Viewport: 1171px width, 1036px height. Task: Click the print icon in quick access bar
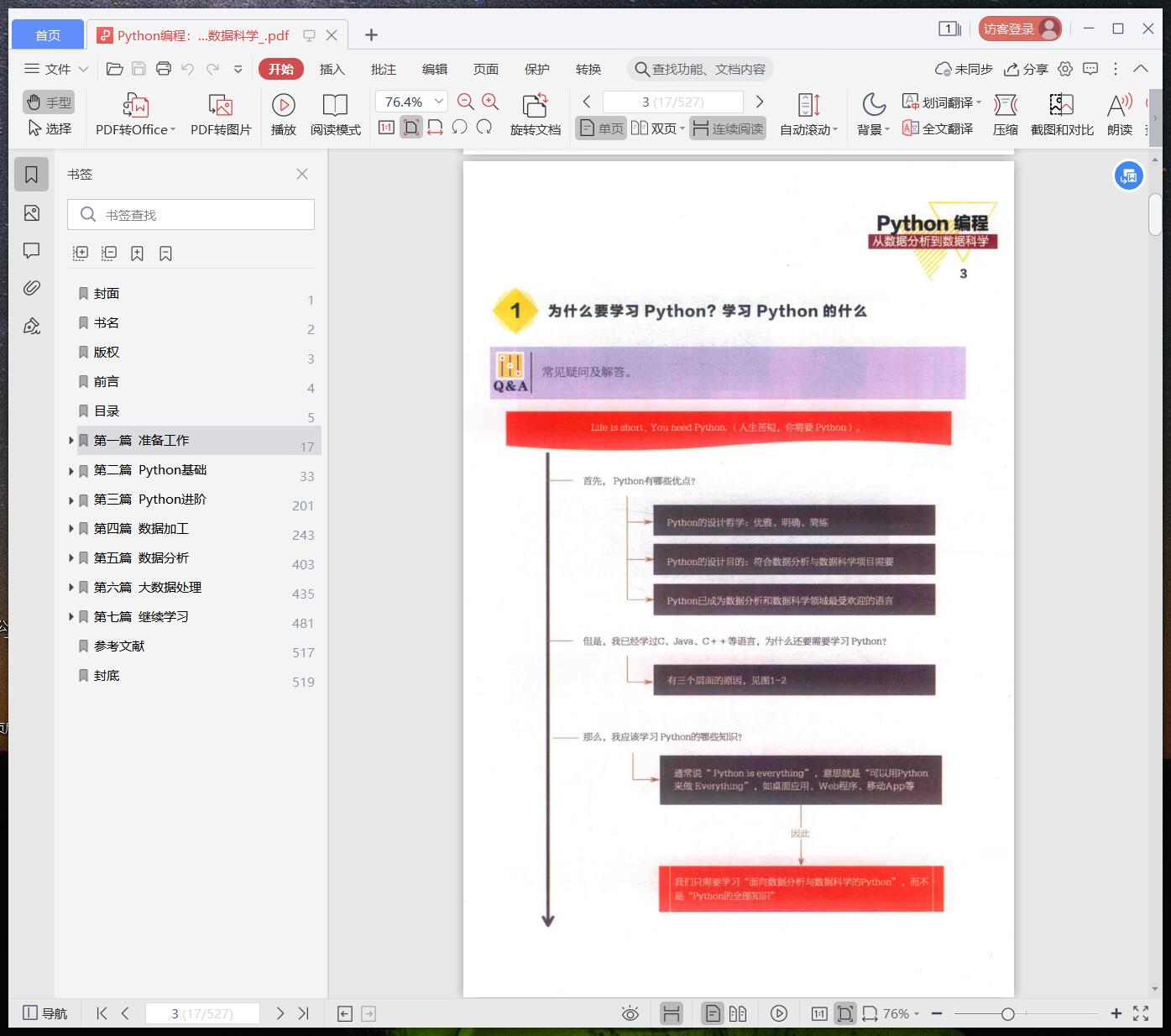[164, 69]
